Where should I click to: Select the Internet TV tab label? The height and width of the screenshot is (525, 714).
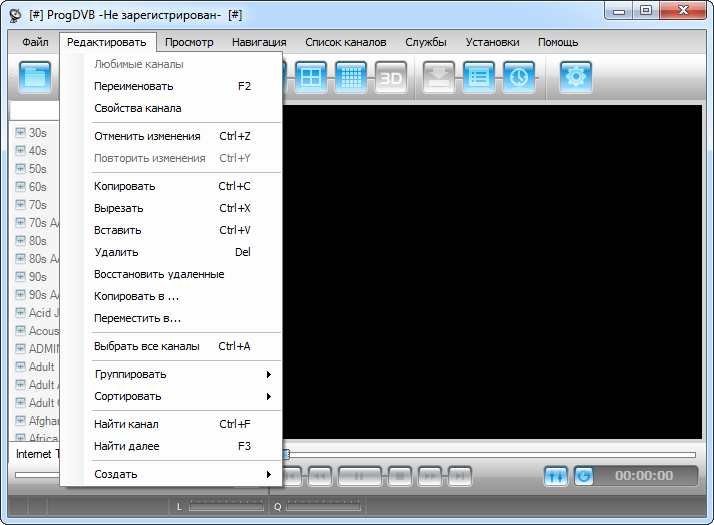coord(36,454)
